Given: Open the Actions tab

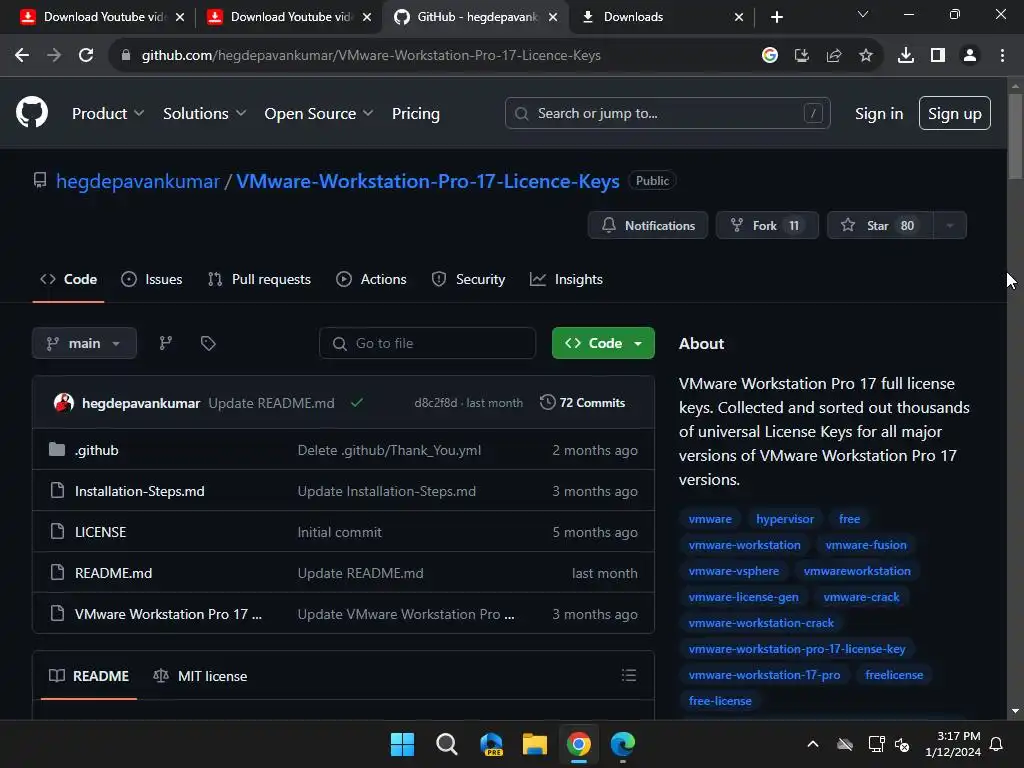Looking at the screenshot, I should 371,280.
